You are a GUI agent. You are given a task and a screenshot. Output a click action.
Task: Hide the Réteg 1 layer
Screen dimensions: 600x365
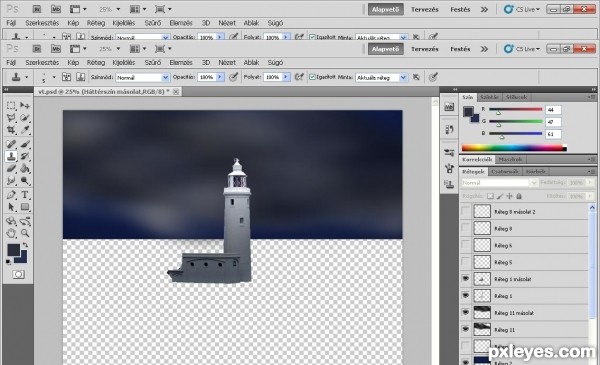[x=465, y=295]
